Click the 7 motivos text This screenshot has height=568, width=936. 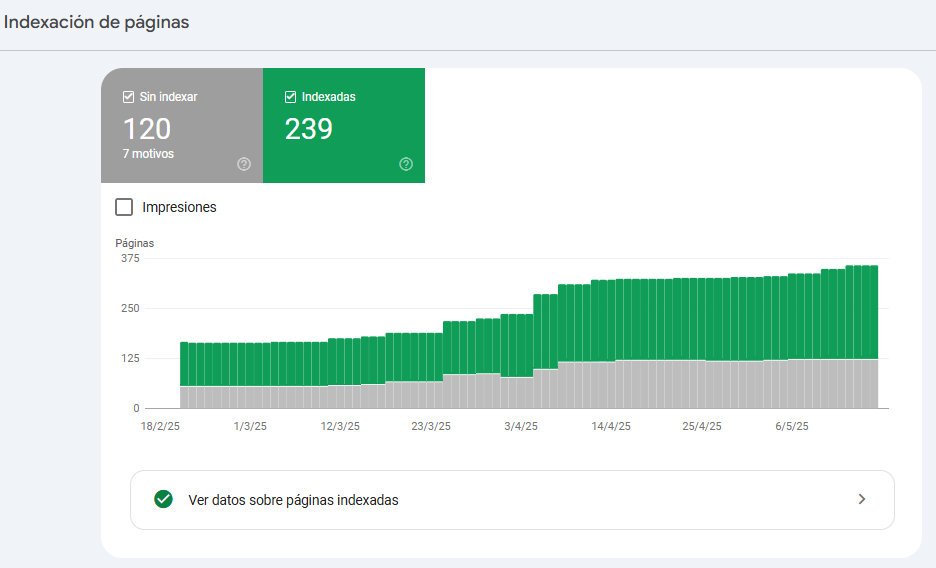click(148, 154)
